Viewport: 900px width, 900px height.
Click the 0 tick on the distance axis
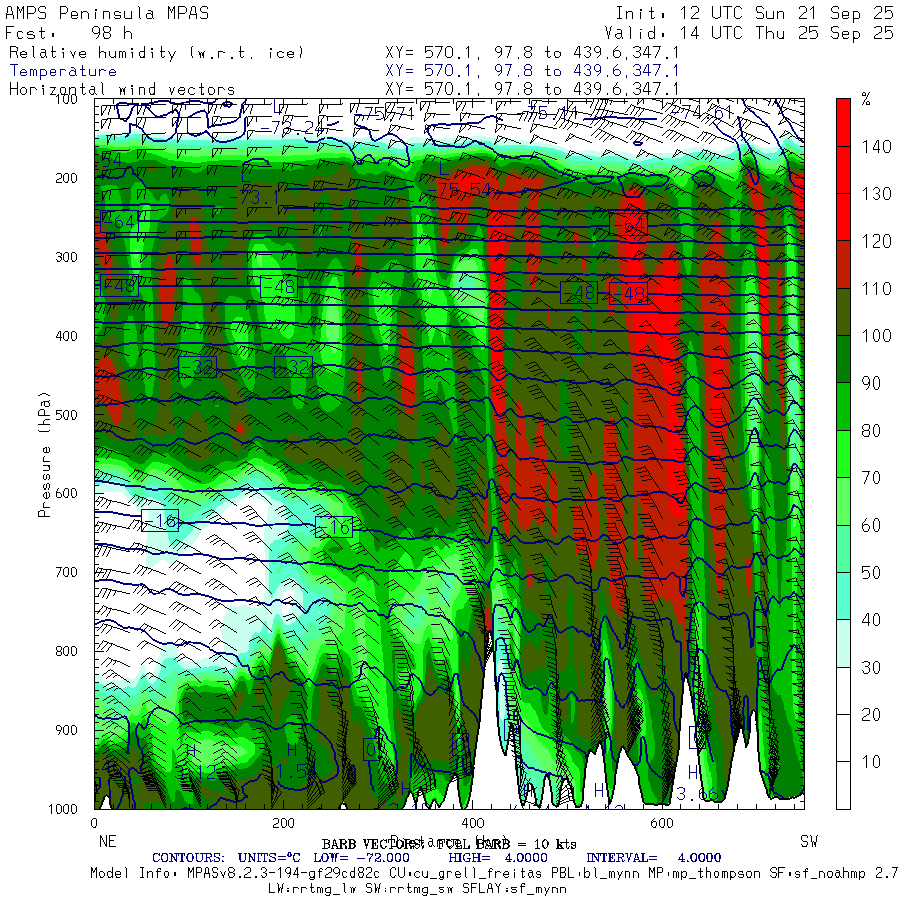point(94,823)
